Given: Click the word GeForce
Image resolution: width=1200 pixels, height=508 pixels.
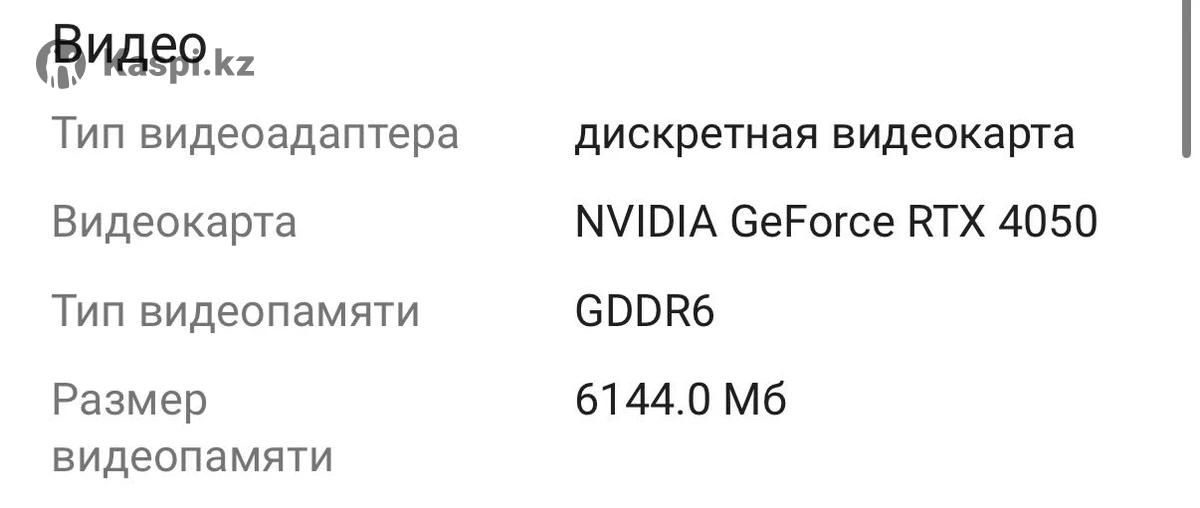Looking at the screenshot, I should point(812,222).
